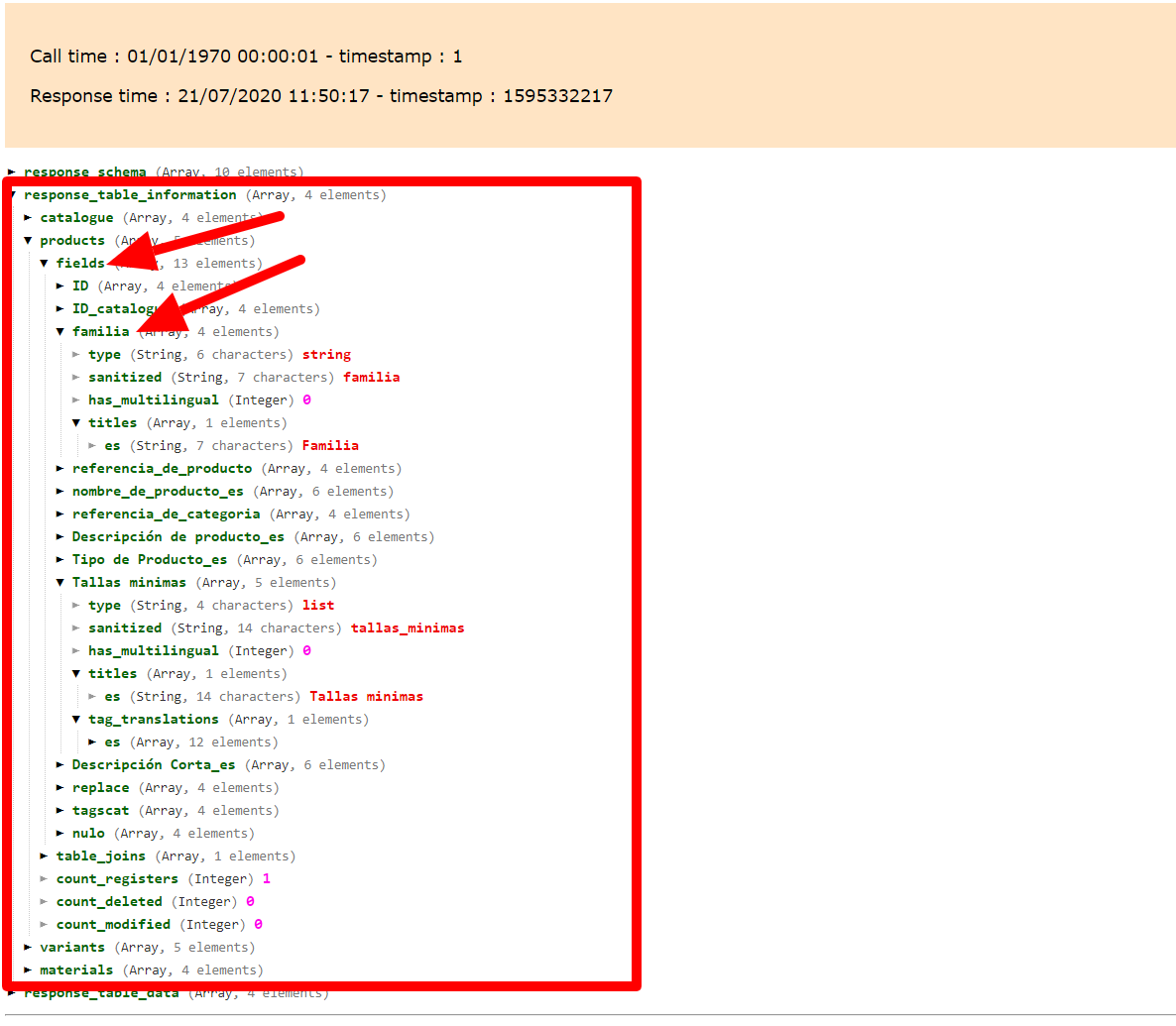Expand the catalogue array node
1176x1026 pixels.
pyautogui.click(x=77, y=217)
